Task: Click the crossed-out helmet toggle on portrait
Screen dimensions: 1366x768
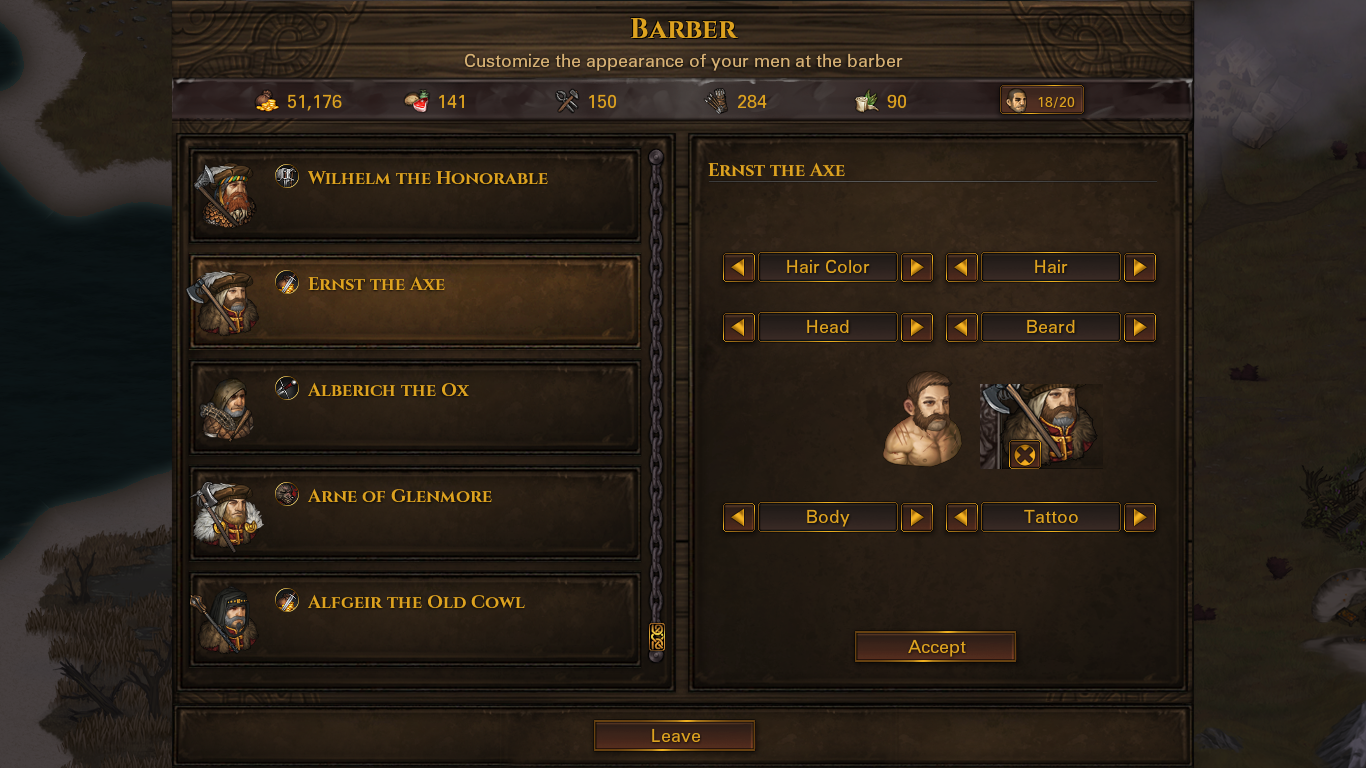Action: coord(1025,455)
